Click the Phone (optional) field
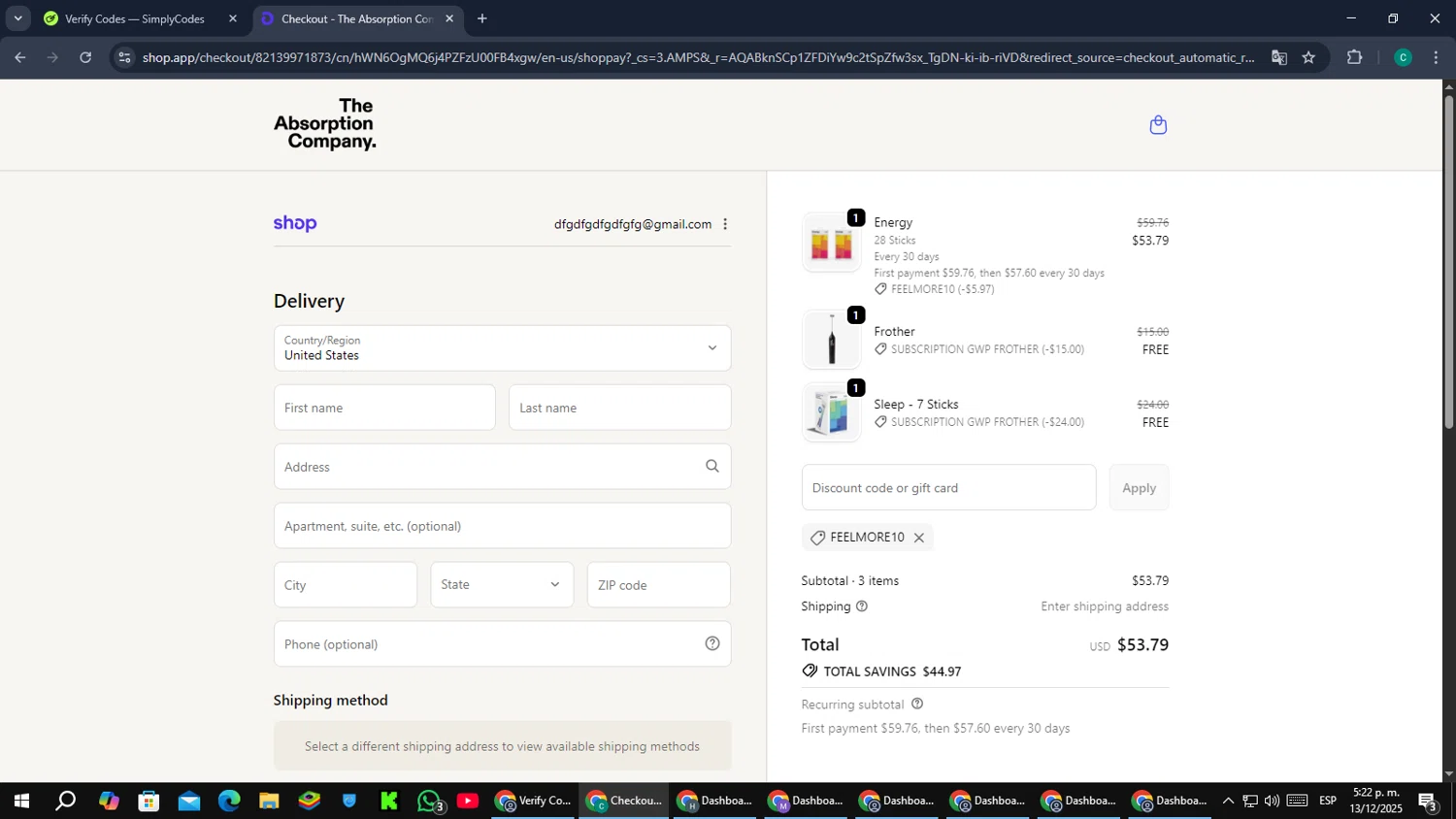This screenshot has height=819, width=1456. coord(502,644)
